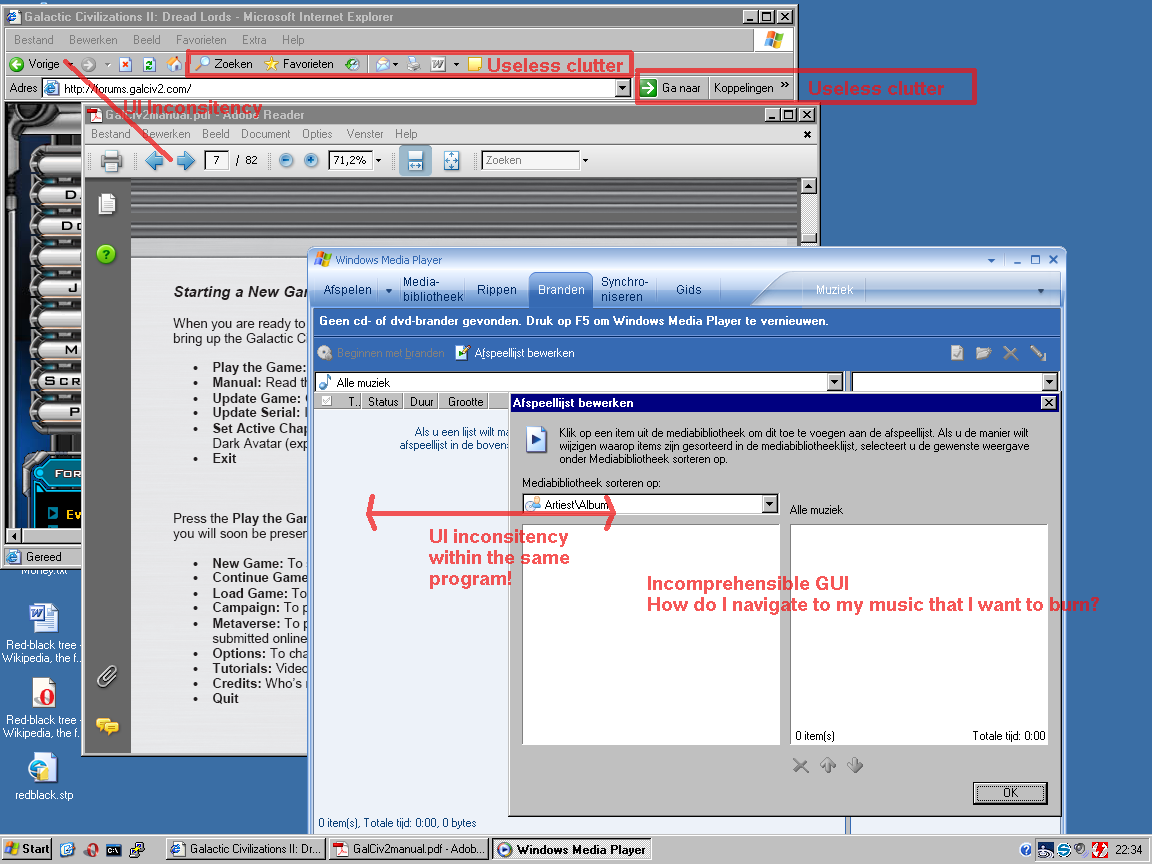Image resolution: width=1152 pixels, height=864 pixels.
Task: Open the Venster menu in Adobe Reader
Action: click(x=365, y=134)
